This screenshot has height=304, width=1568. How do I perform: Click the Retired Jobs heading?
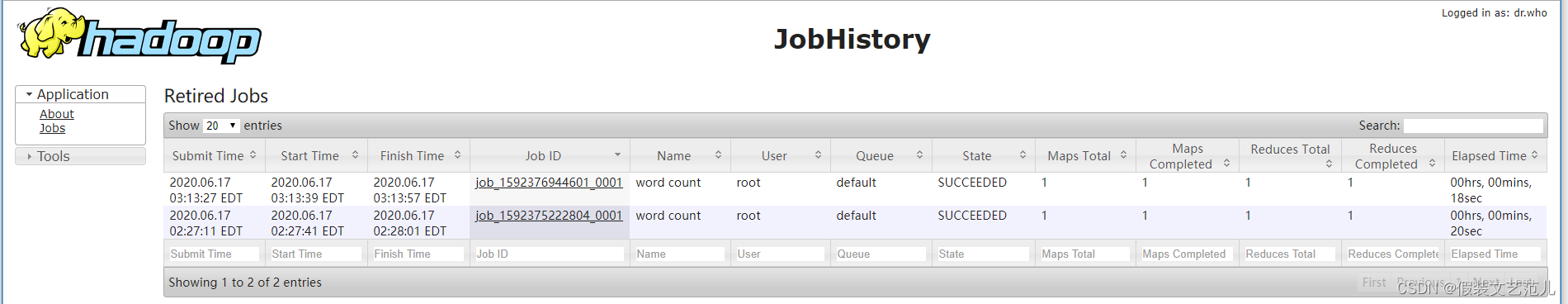coord(216,96)
